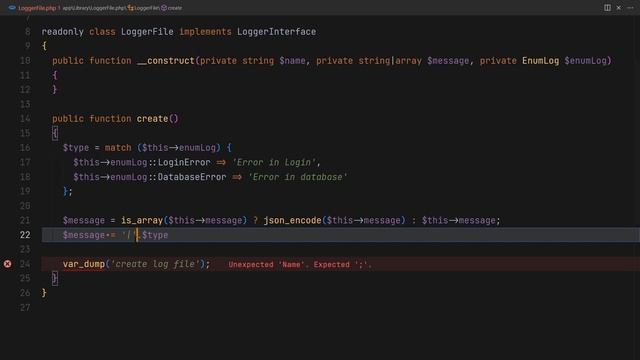The image size is (640, 360).
Task: Click __construct function name
Action: (166, 61)
